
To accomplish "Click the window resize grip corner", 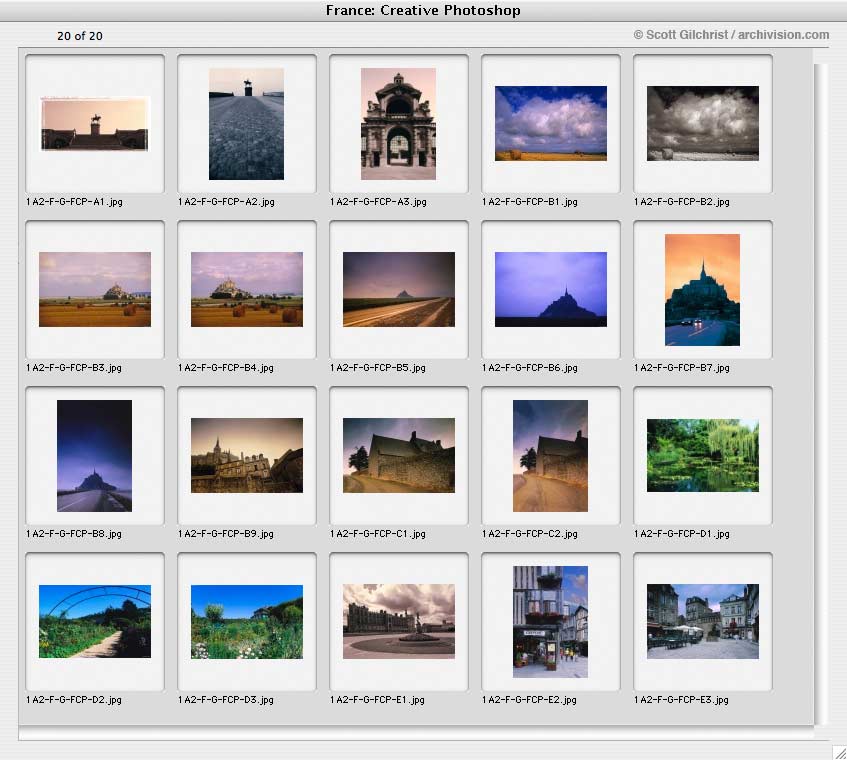I will tap(839, 752).
